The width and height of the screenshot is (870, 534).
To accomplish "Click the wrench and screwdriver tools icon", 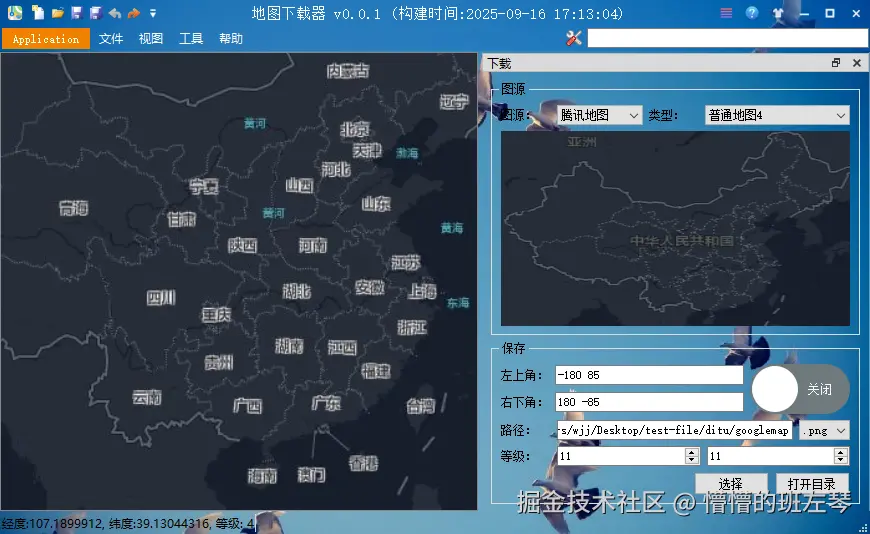I will 574,38.
